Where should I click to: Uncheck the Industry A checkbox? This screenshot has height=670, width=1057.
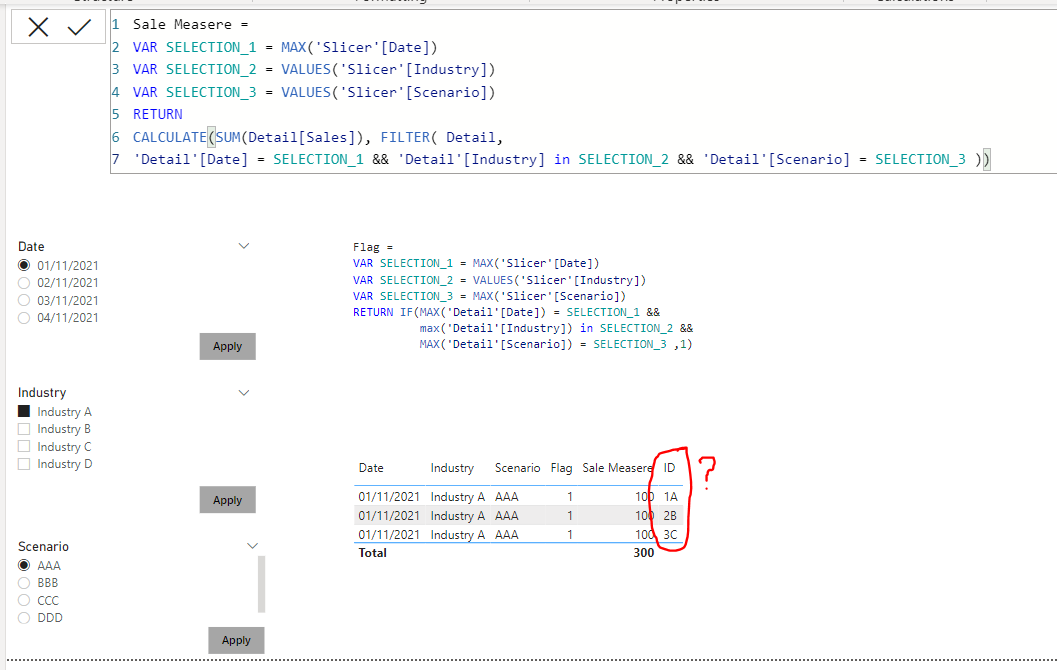tap(24, 411)
